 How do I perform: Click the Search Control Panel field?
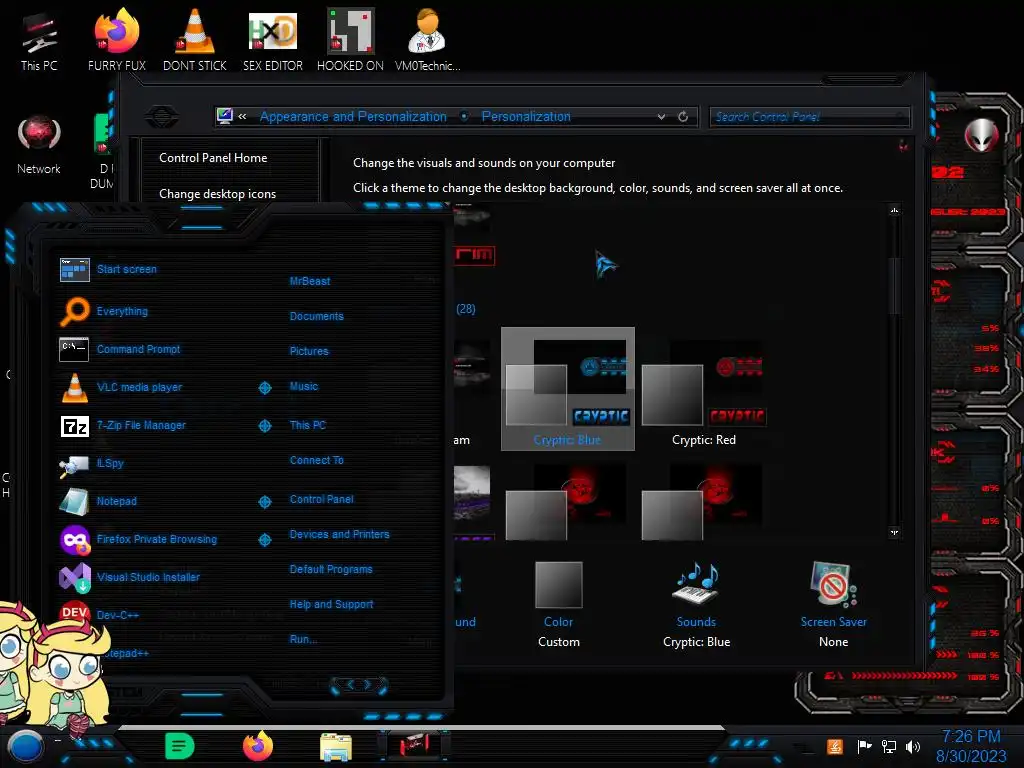coord(809,117)
